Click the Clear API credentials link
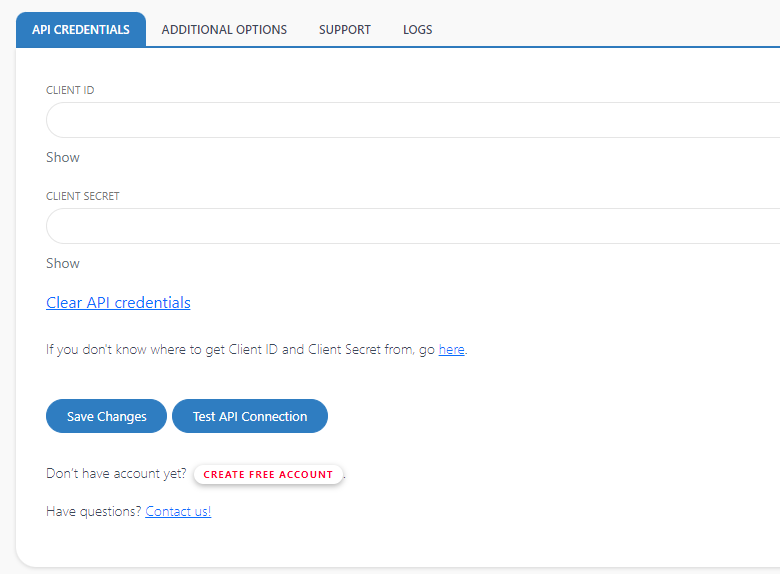This screenshot has width=780, height=574. point(118,303)
